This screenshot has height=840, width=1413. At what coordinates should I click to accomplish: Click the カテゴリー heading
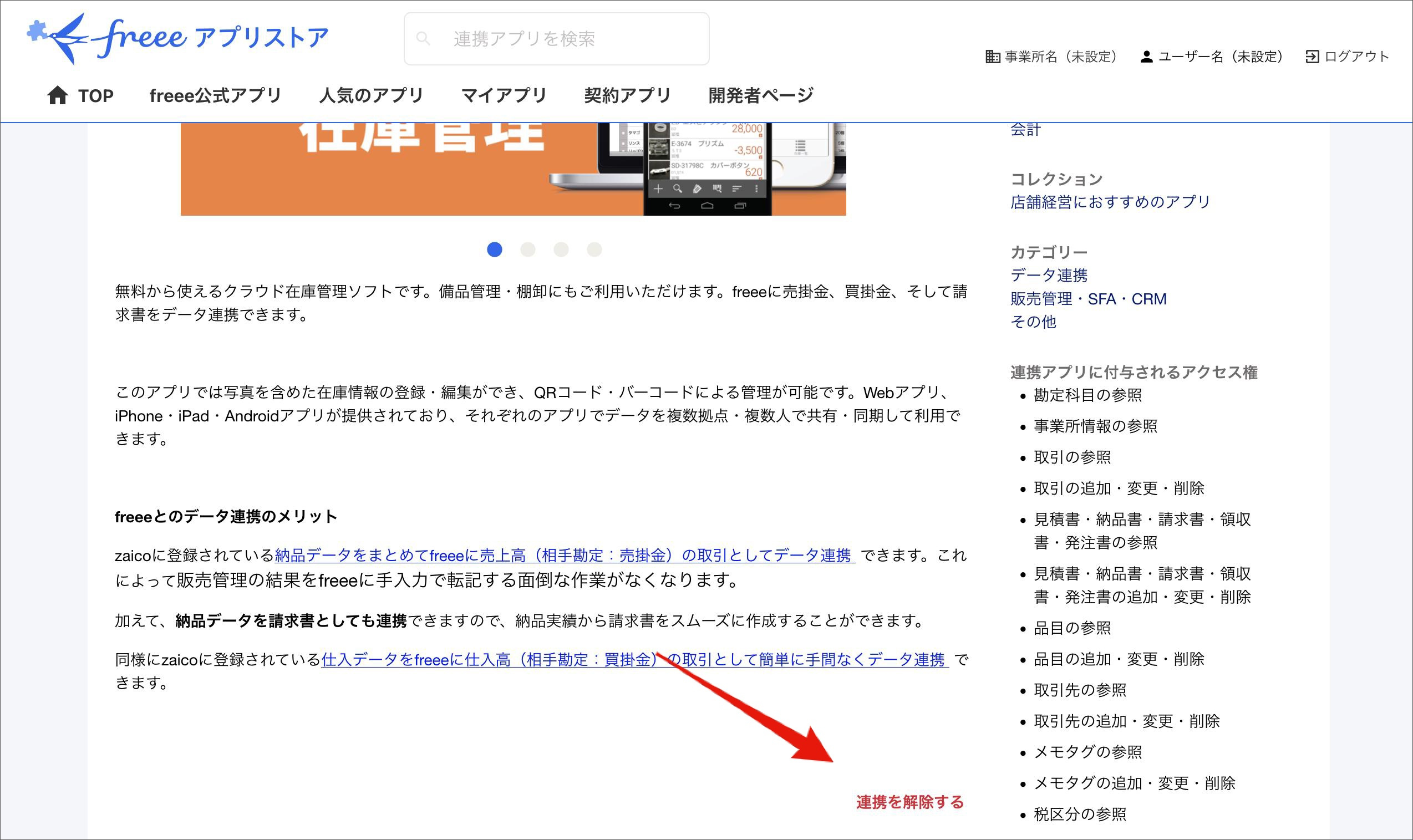coord(1049,252)
